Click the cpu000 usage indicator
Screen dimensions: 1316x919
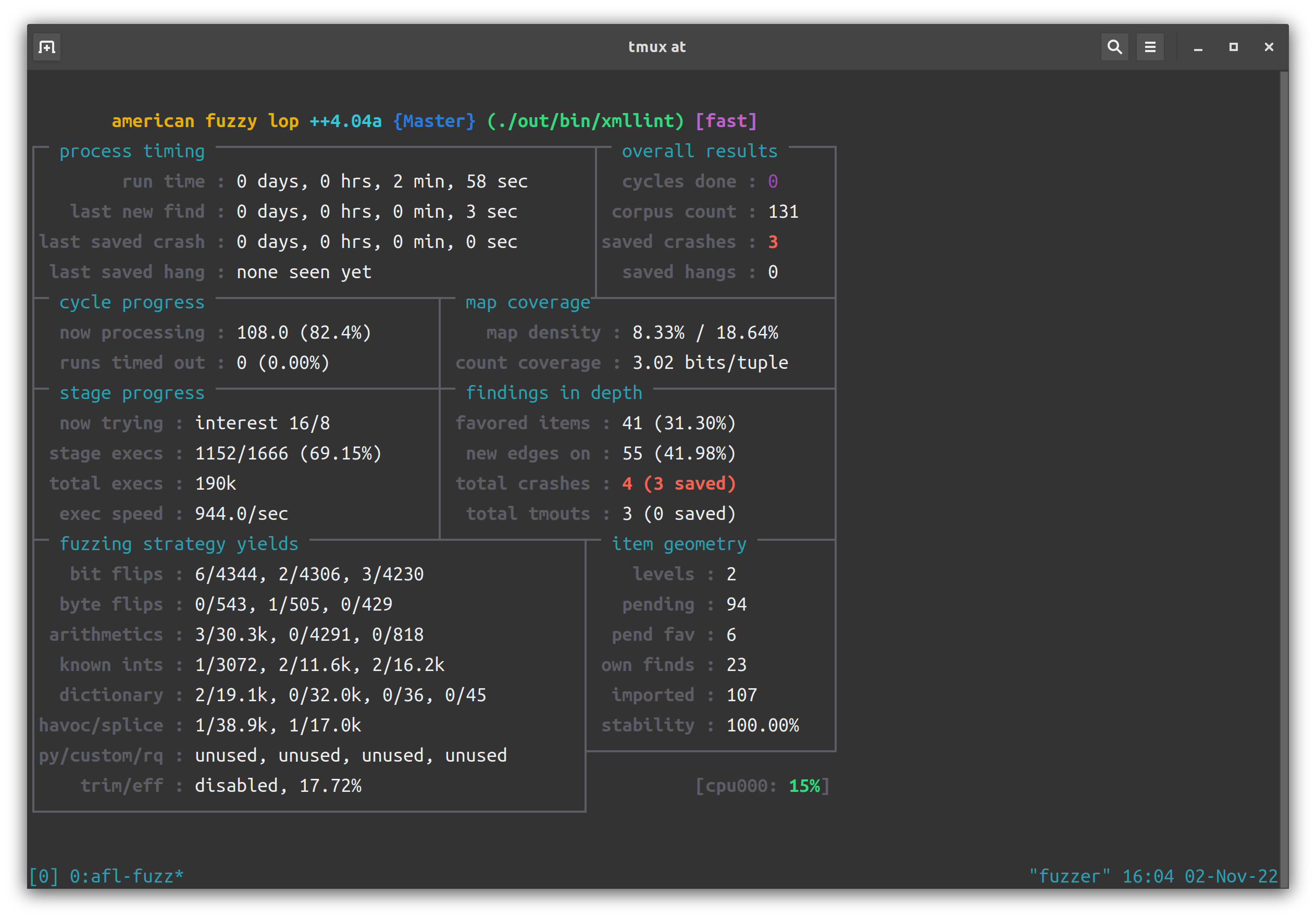(762, 786)
